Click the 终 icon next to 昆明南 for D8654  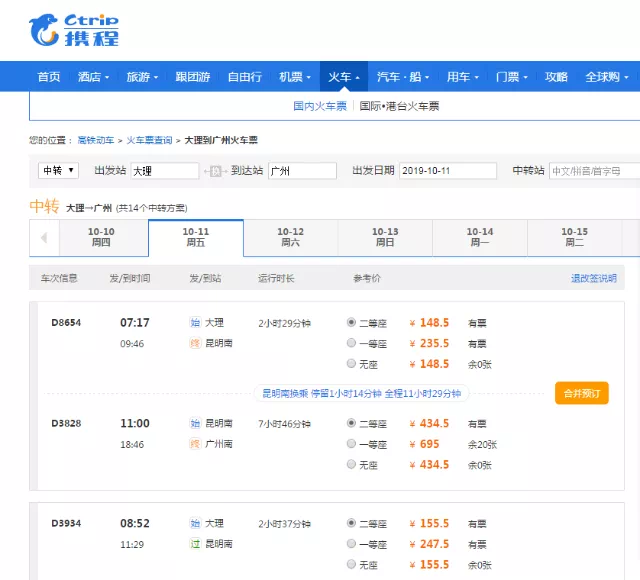tap(195, 344)
